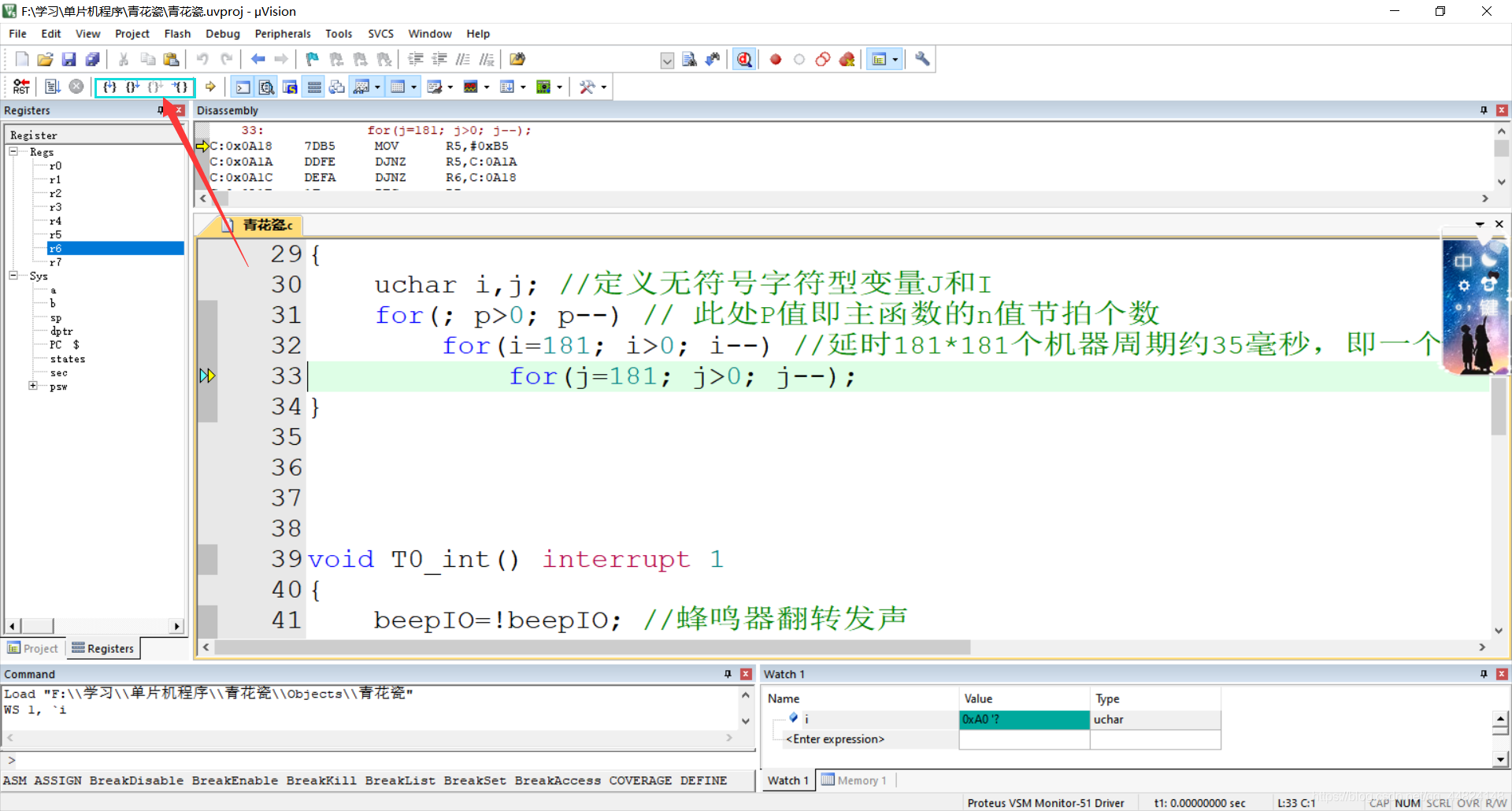Open the SVCS menu
Image resolution: width=1512 pixels, height=811 pixels.
(380, 34)
